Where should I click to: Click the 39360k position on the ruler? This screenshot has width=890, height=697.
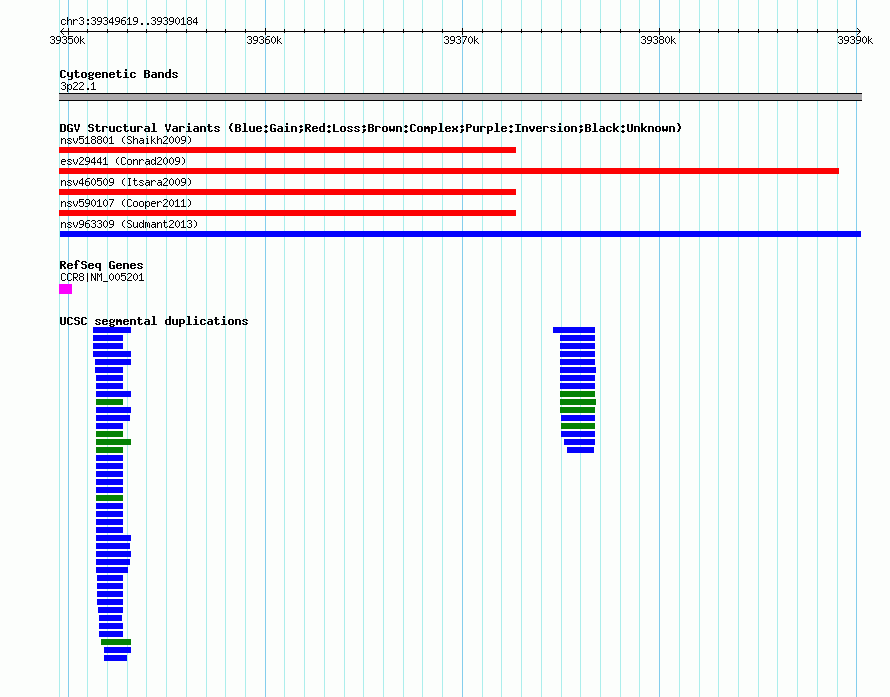point(264,40)
